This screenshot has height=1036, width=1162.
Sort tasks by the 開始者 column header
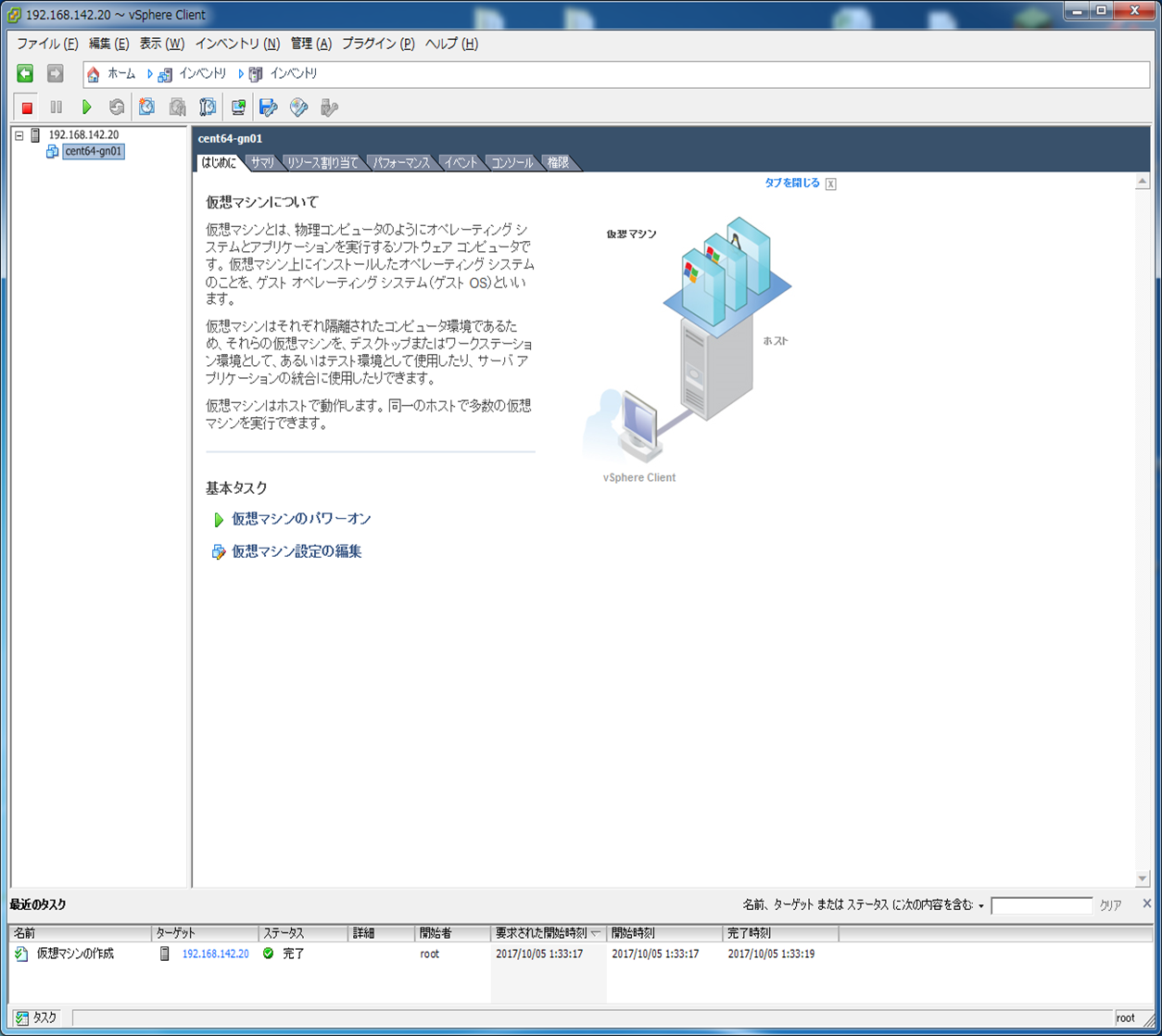click(453, 933)
